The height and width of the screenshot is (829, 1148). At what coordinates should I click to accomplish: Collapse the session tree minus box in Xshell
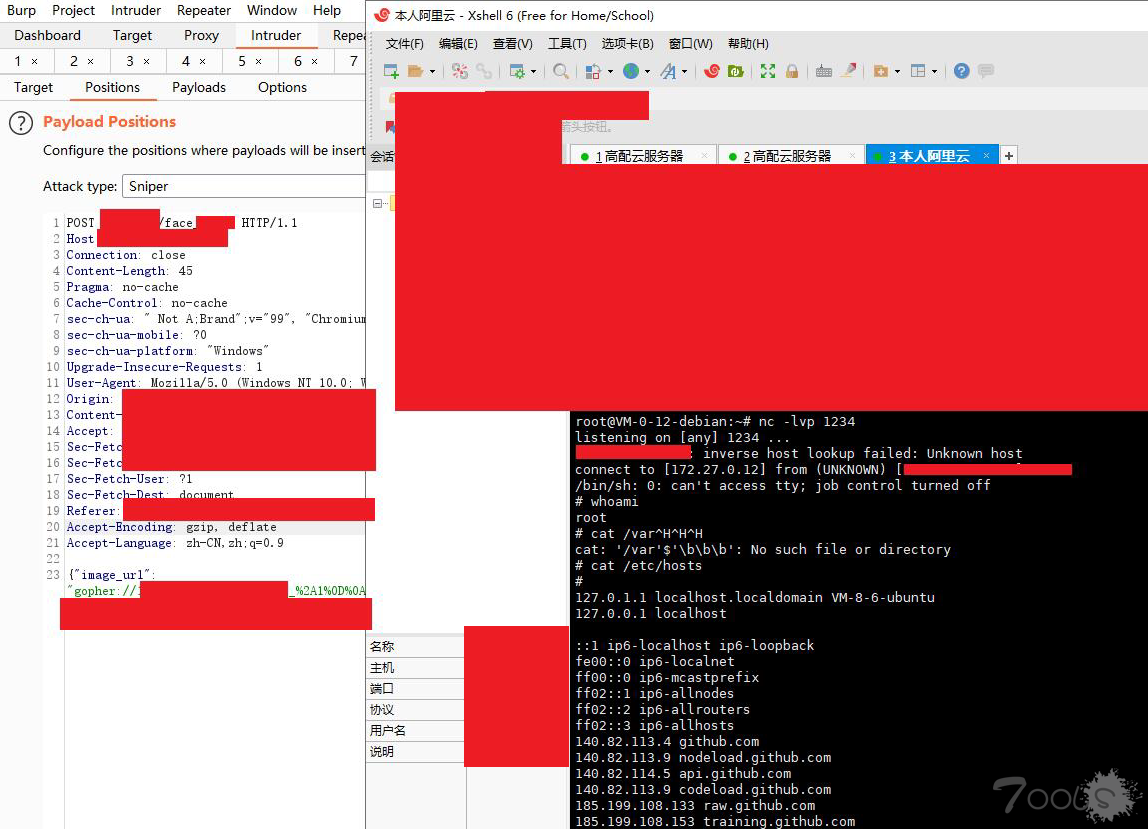[x=377, y=204]
